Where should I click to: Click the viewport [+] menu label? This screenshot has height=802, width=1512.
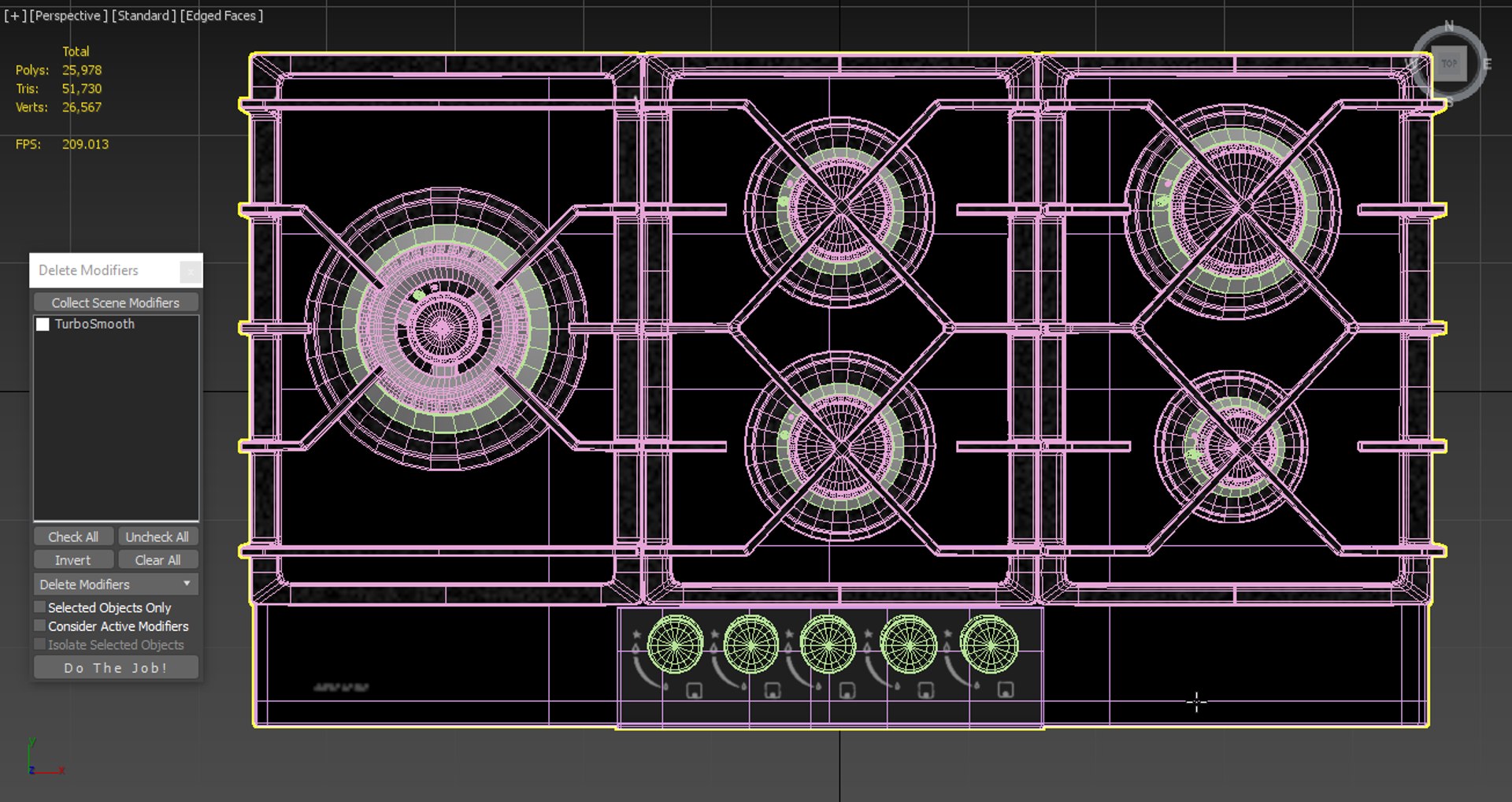pyautogui.click(x=15, y=16)
